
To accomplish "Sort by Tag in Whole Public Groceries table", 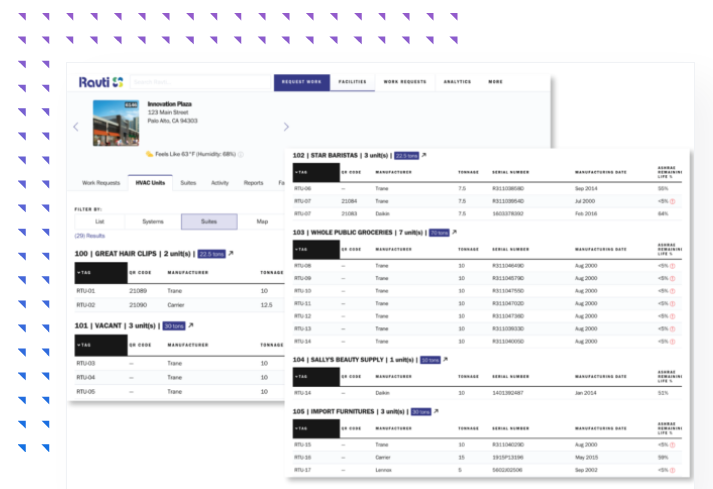I will pos(316,250).
